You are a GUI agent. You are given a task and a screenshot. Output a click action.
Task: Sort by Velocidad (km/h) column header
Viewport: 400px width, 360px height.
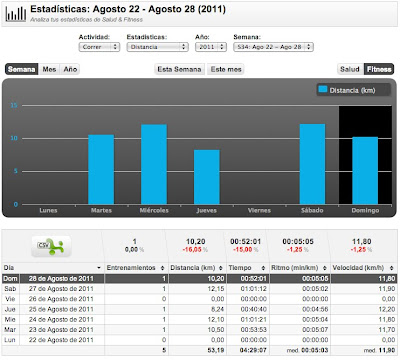pyautogui.click(x=363, y=268)
